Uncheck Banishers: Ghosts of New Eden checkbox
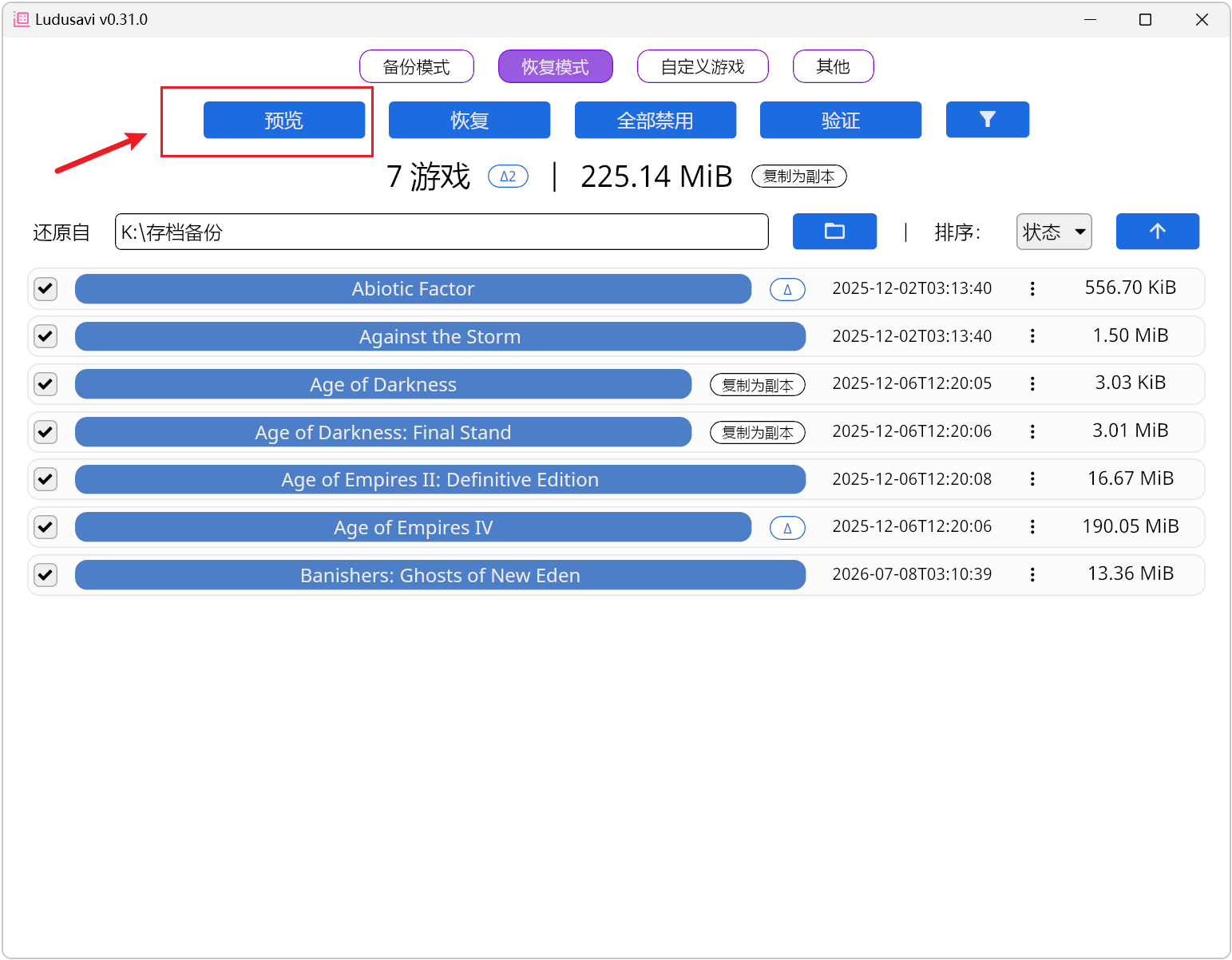The image size is (1232, 960). tap(46, 575)
